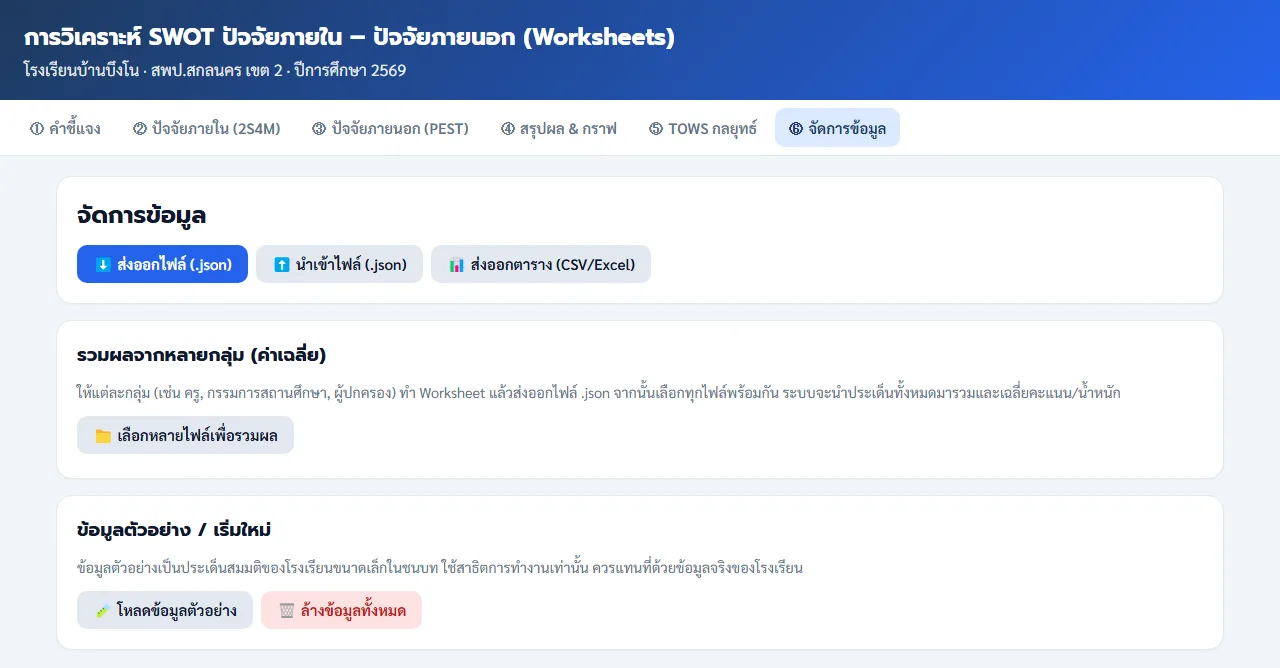Open TOWS กลยุทธ์ tab
1280x668 pixels.
[x=703, y=128]
